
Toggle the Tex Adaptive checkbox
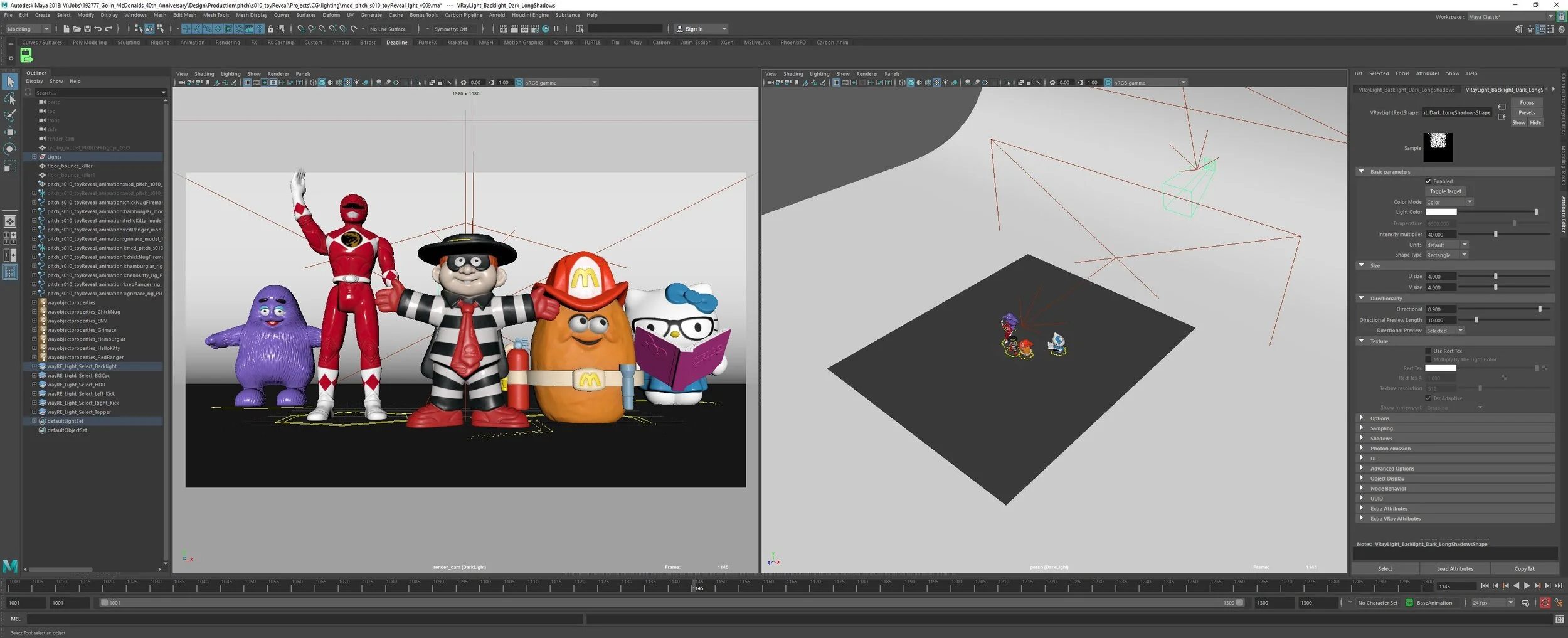pos(1428,398)
